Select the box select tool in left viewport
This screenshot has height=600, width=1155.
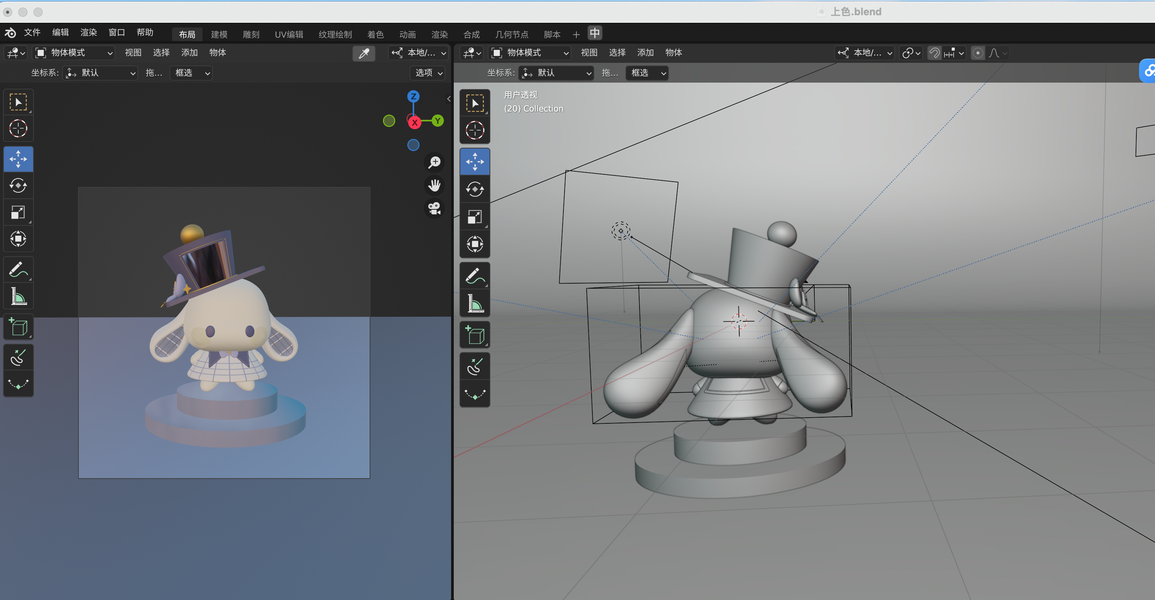pyautogui.click(x=18, y=102)
